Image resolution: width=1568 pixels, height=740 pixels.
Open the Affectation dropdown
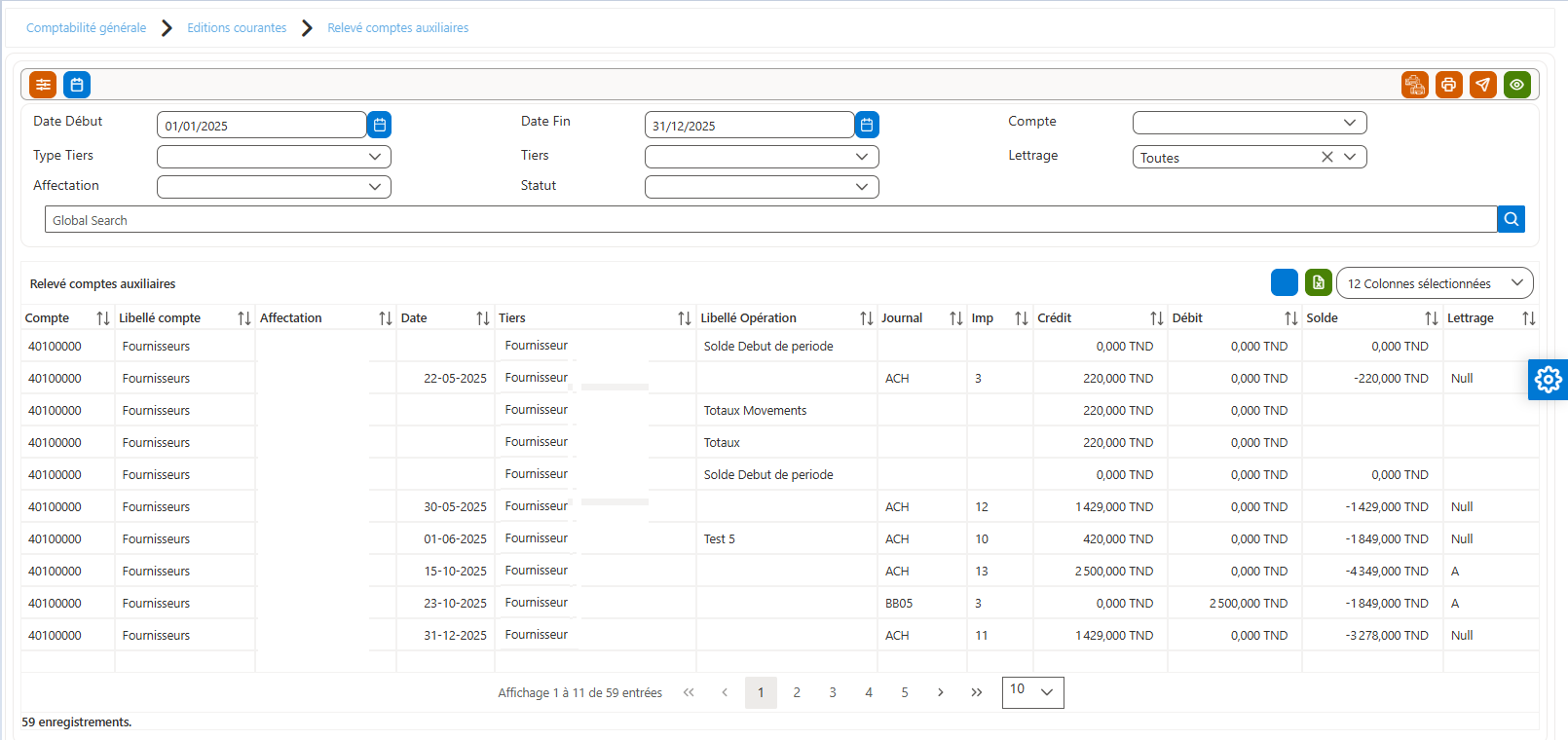coord(274,187)
